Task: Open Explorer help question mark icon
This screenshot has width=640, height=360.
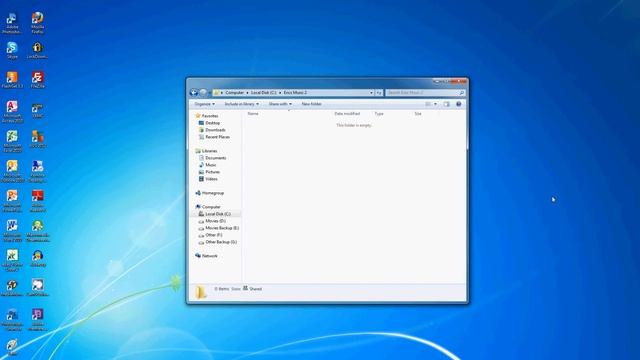Action: [458, 104]
